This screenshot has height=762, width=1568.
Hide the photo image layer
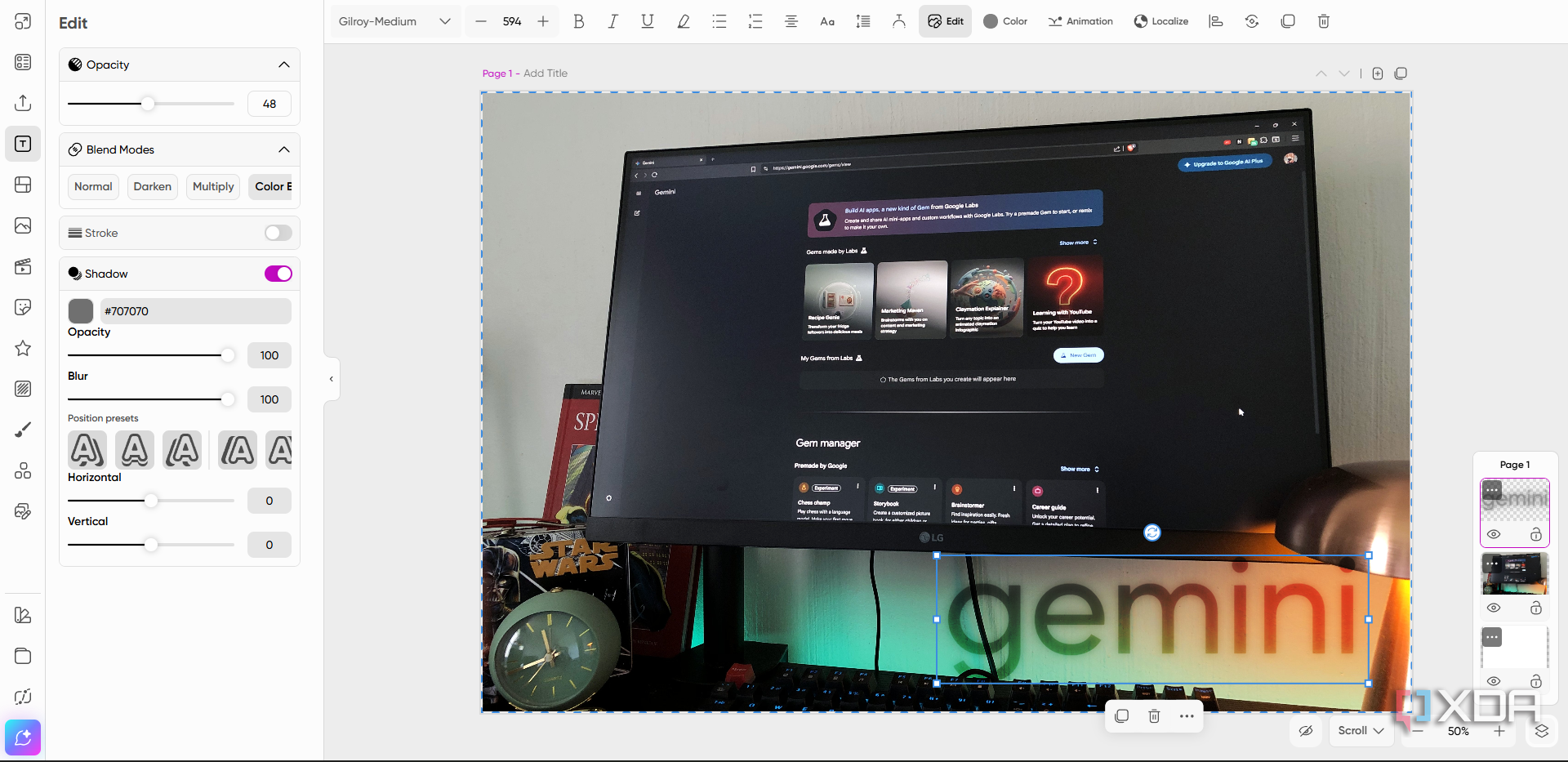[x=1494, y=608]
